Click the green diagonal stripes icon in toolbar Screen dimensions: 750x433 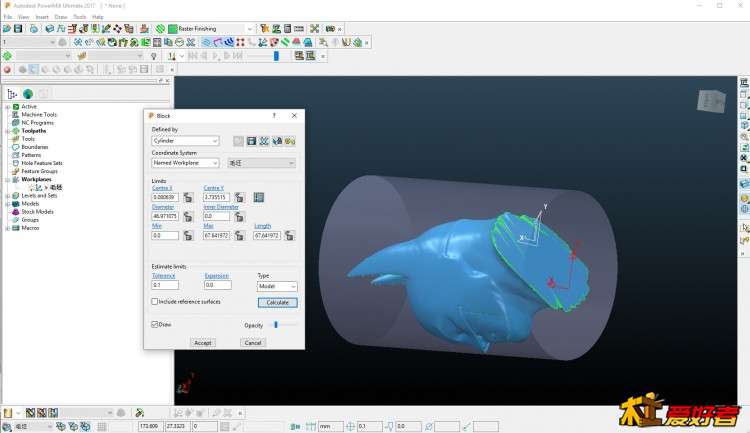(285, 43)
